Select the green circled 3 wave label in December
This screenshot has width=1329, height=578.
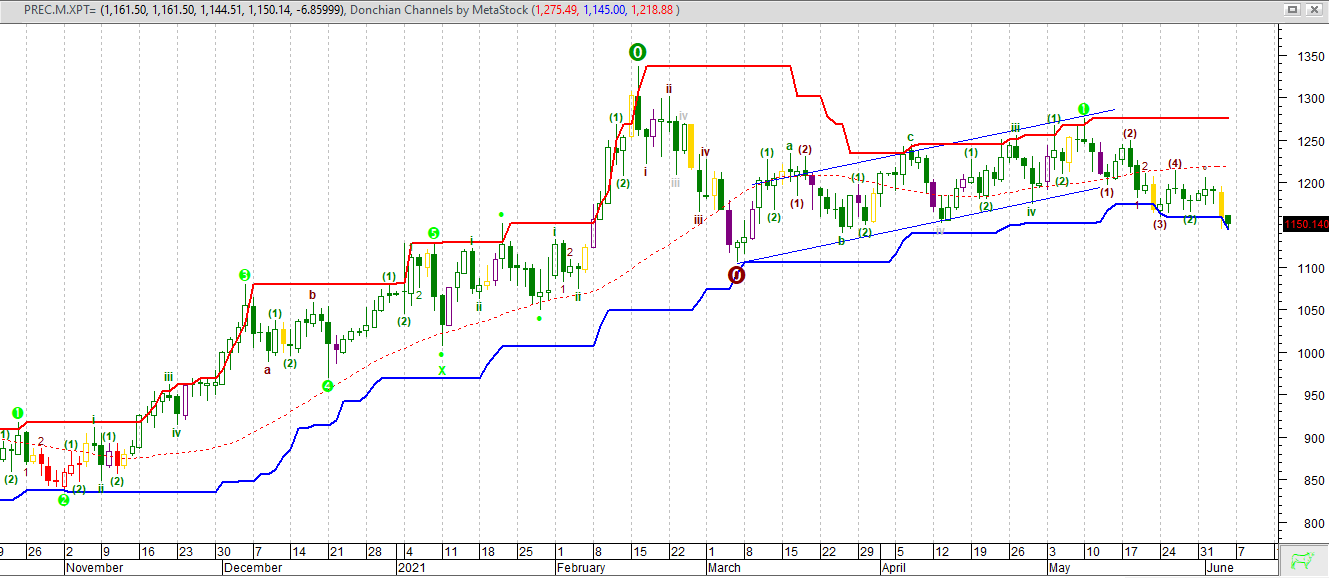[x=244, y=274]
